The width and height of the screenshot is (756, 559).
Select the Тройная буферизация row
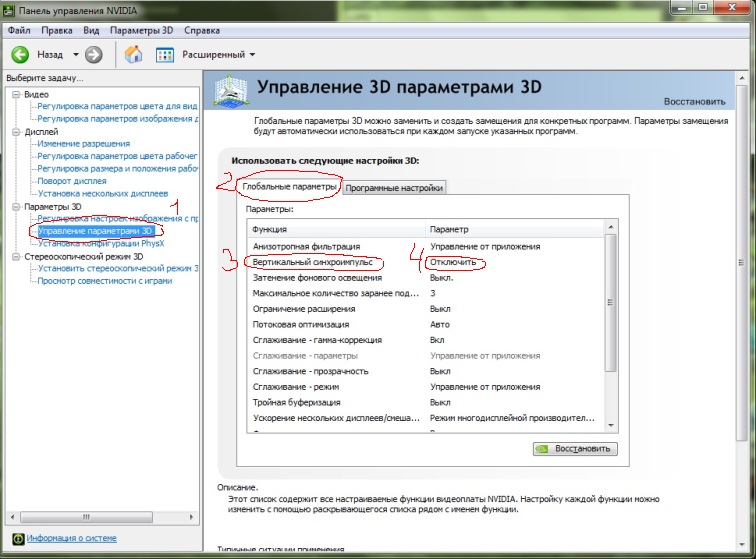click(426, 402)
